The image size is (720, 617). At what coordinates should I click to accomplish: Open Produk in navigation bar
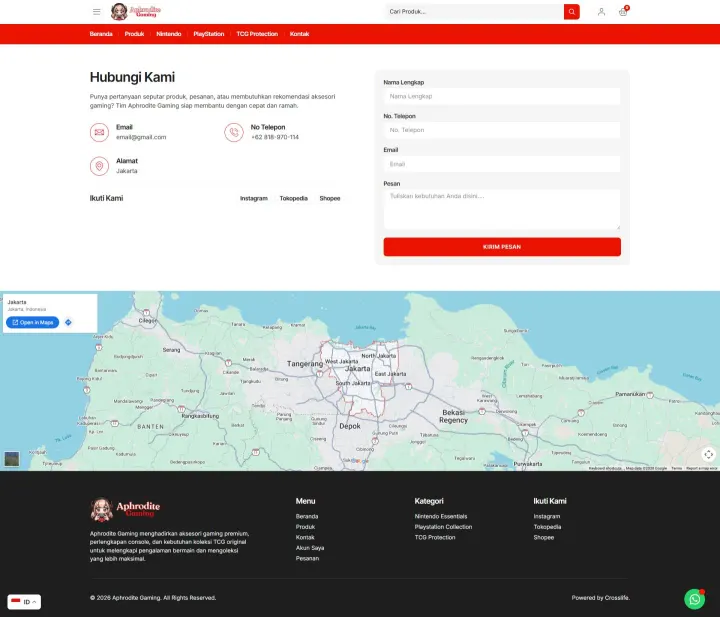click(x=134, y=34)
